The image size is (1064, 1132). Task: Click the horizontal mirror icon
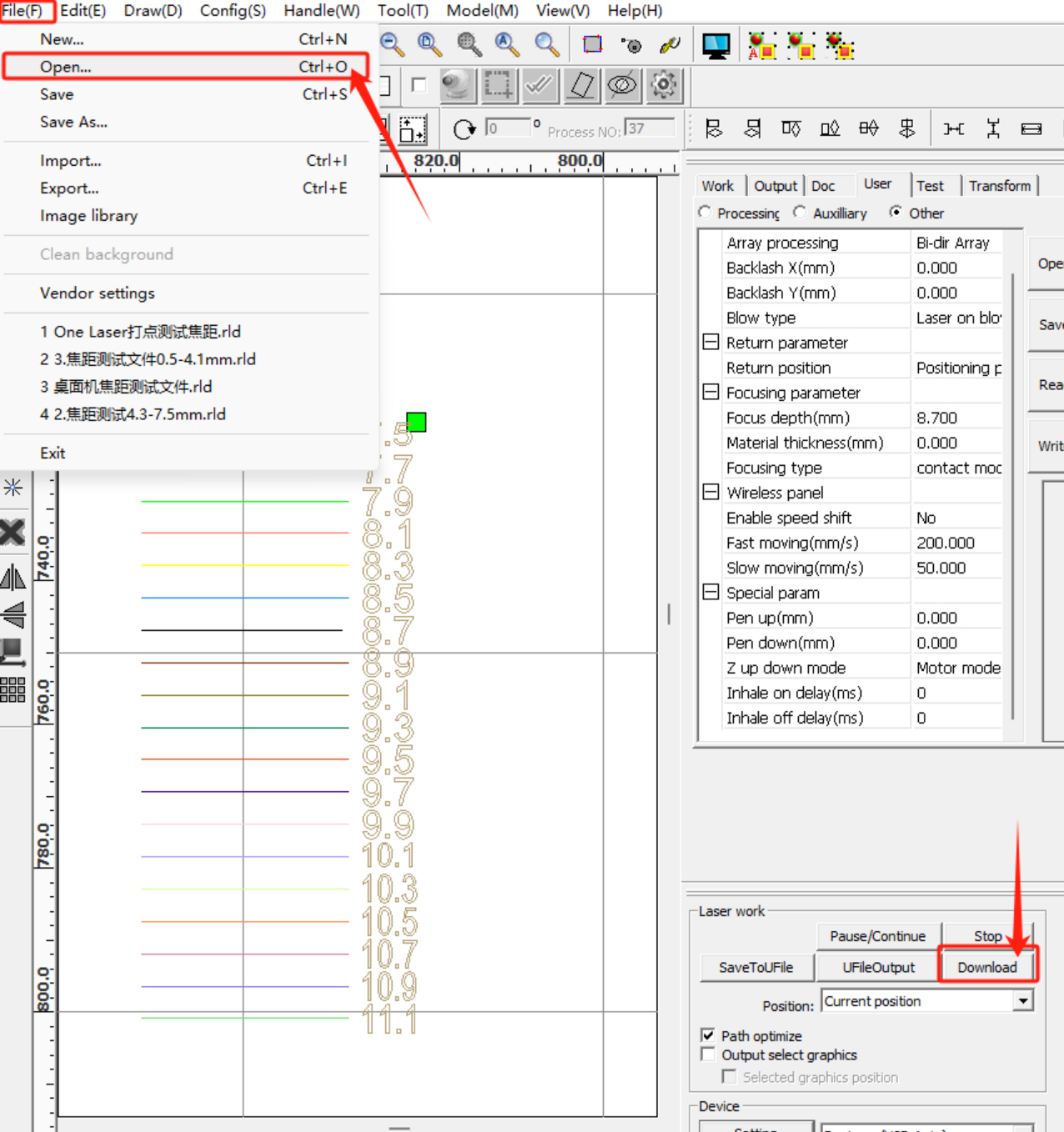tap(13, 577)
